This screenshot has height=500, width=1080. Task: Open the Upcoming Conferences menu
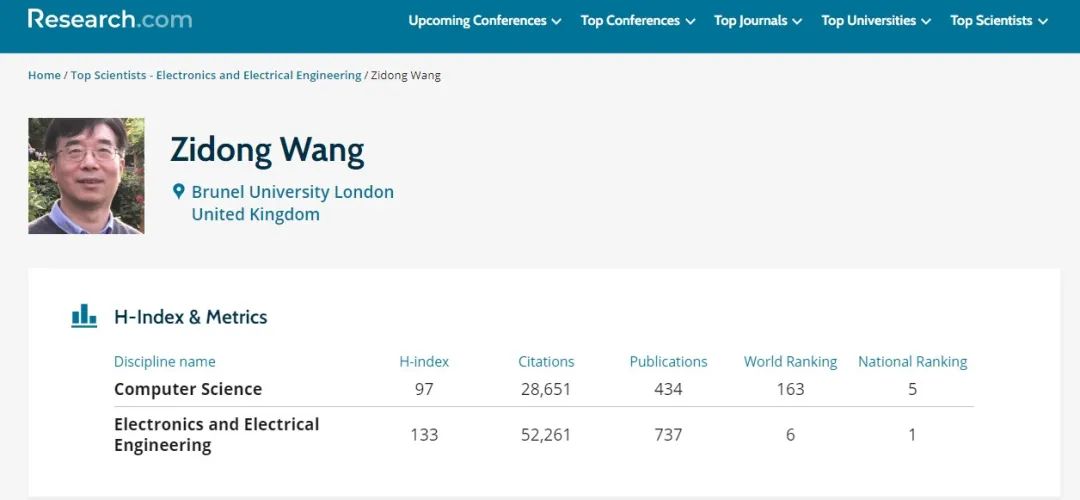click(485, 21)
